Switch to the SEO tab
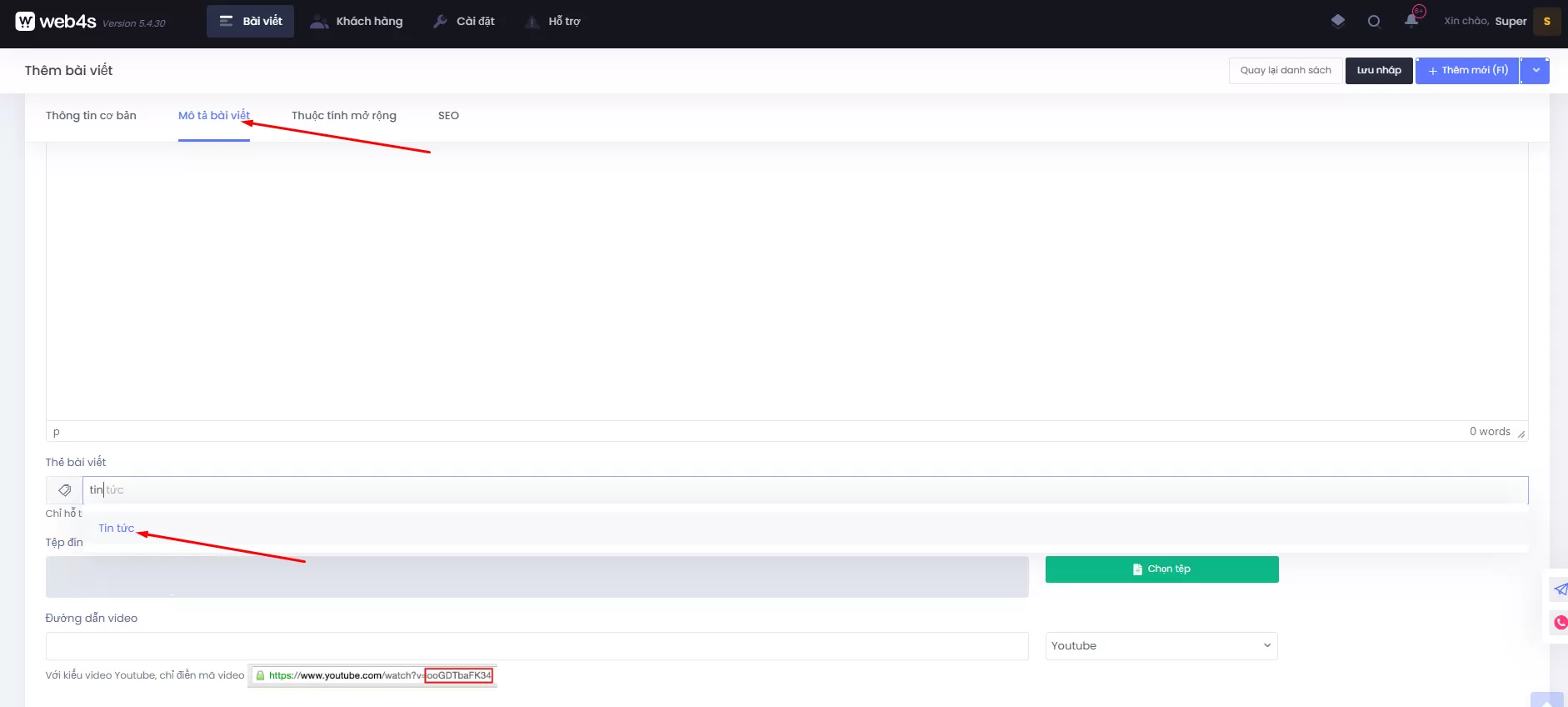The width and height of the screenshot is (1568, 707). [x=448, y=116]
